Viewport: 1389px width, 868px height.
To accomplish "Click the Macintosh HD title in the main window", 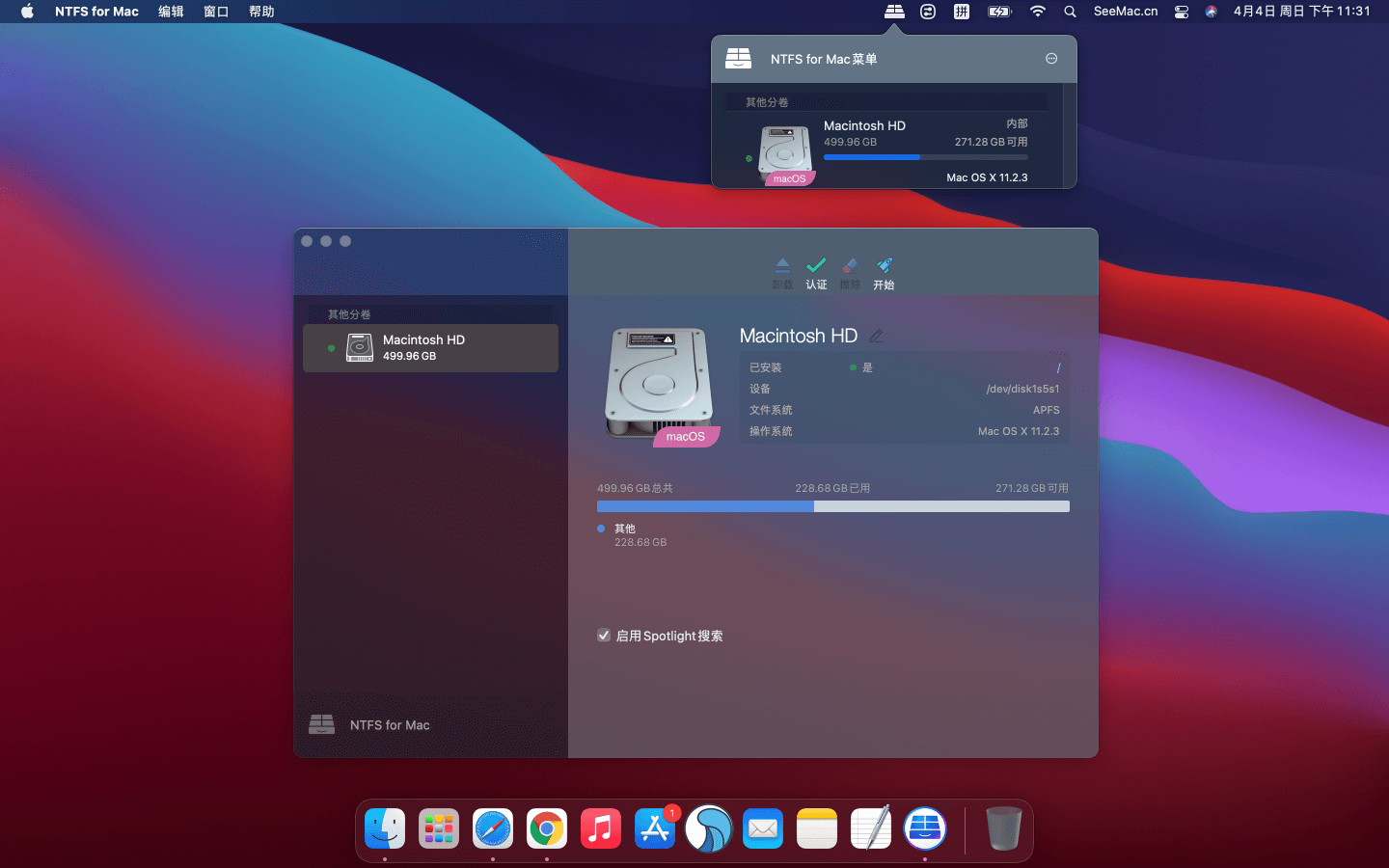I will (799, 336).
